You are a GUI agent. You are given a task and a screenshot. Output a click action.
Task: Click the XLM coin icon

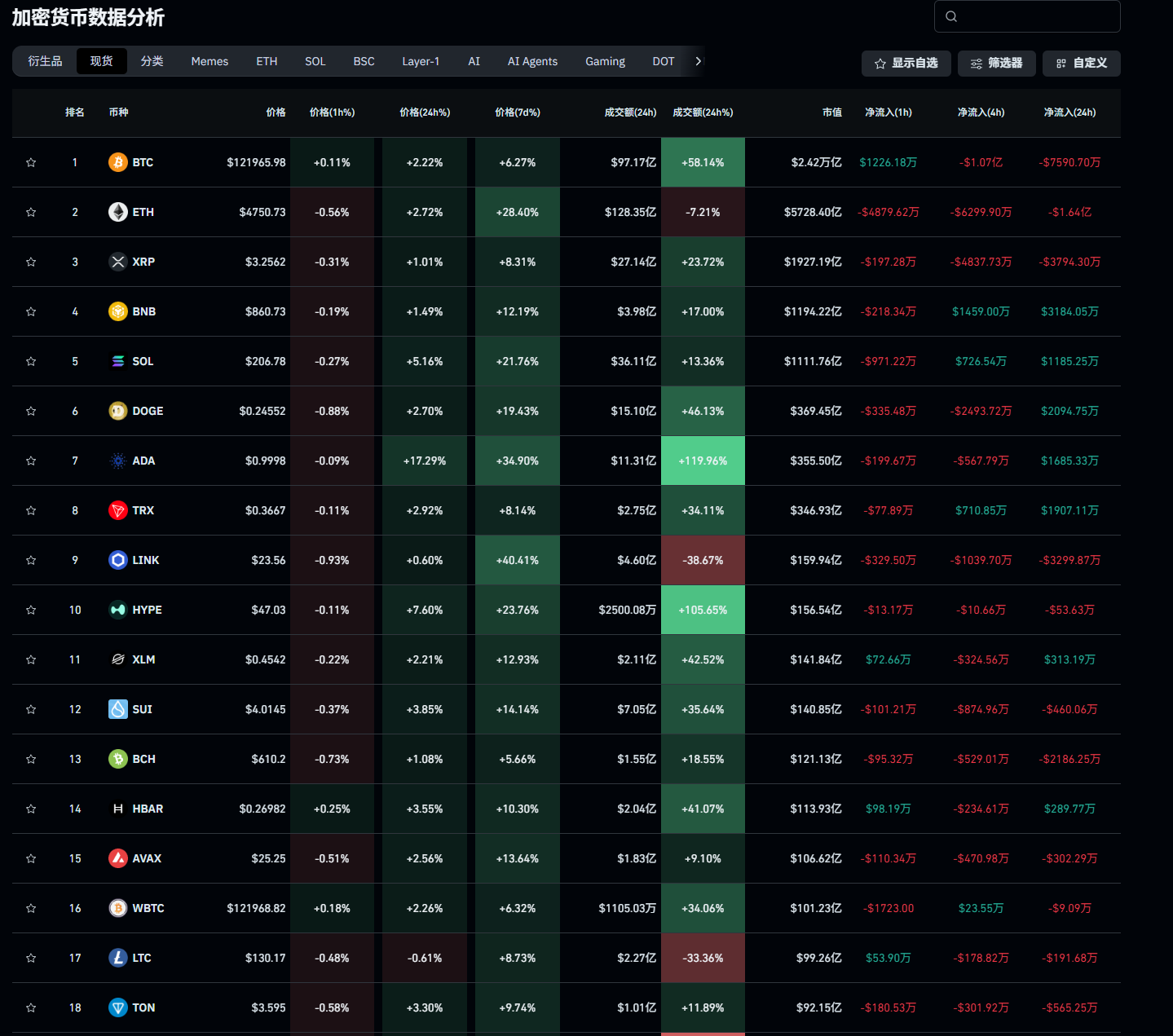(x=118, y=659)
